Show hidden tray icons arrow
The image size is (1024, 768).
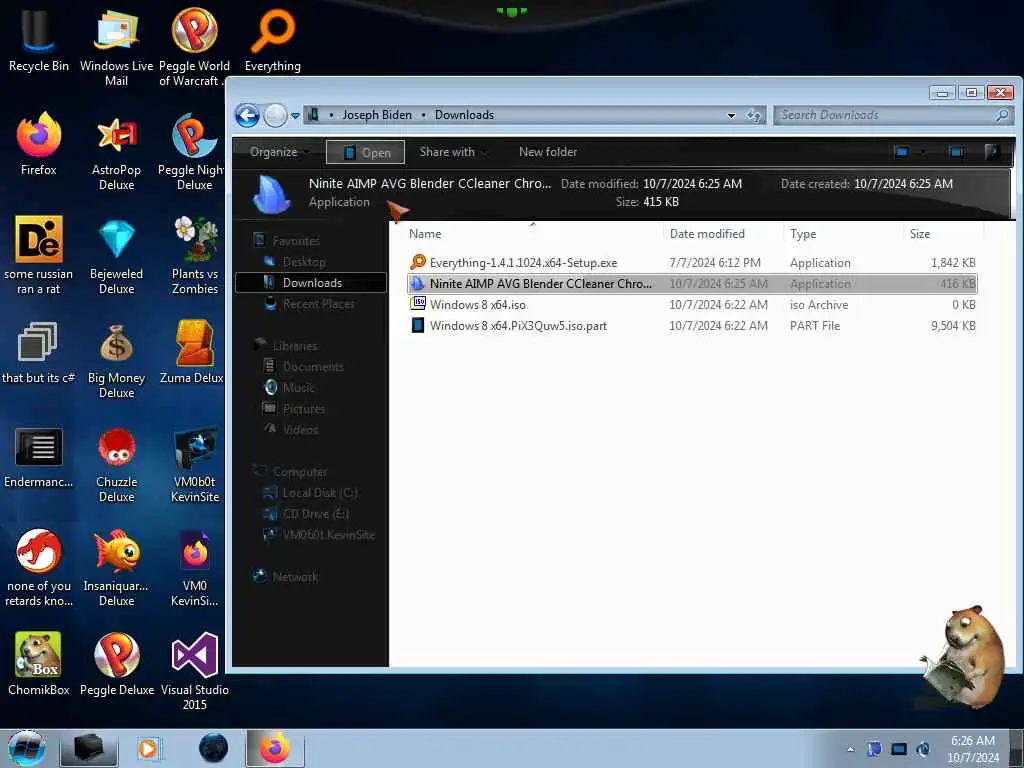(850, 749)
